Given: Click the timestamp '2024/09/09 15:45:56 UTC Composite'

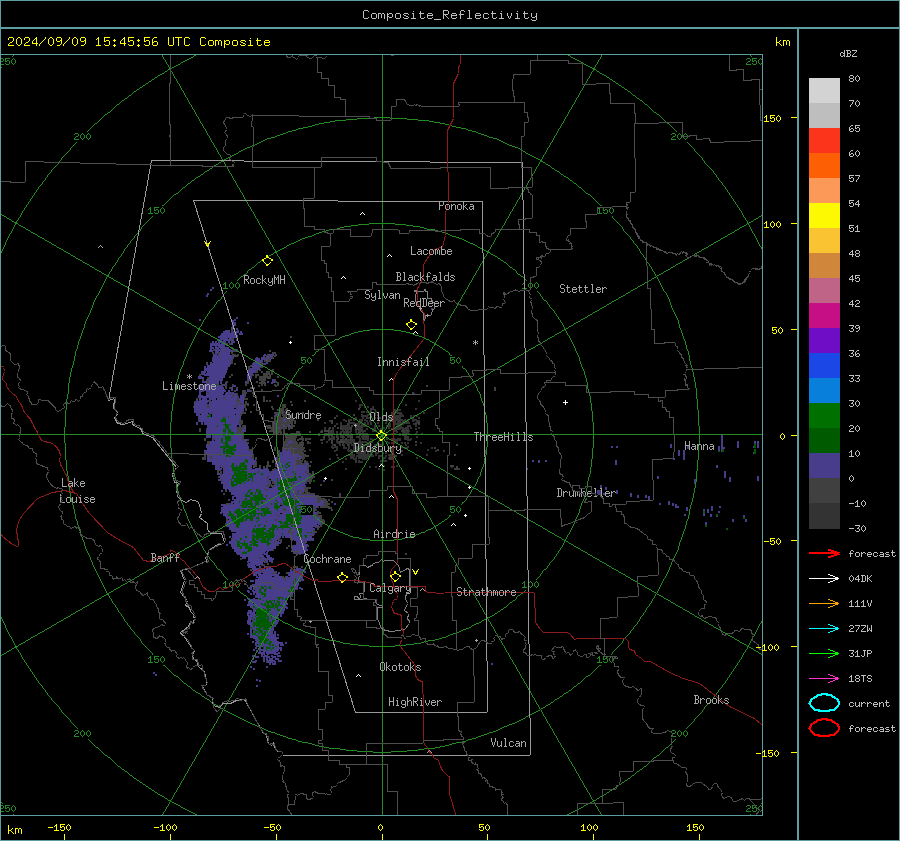Looking at the screenshot, I should pos(138,42).
